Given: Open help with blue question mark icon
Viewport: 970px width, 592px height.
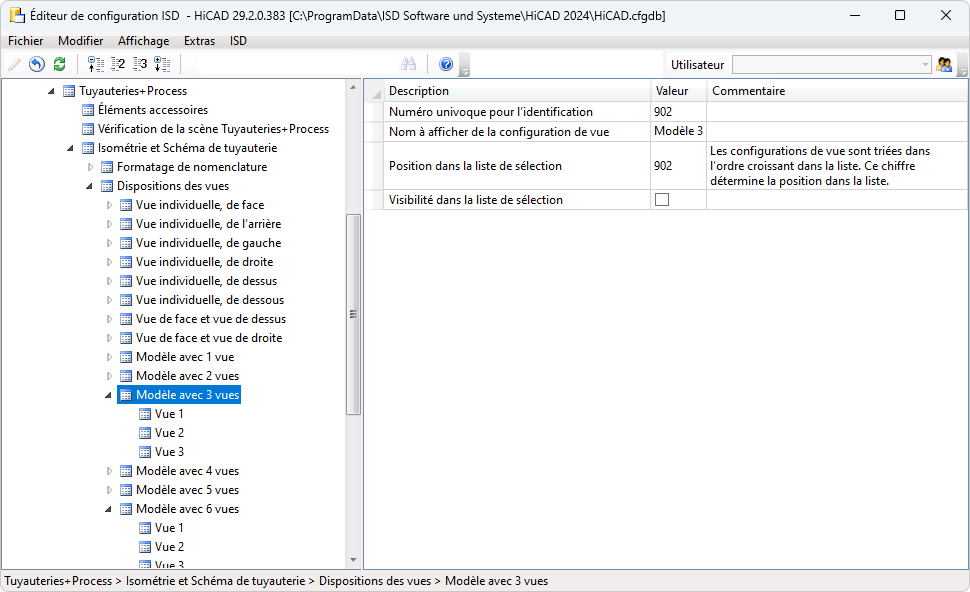Looking at the screenshot, I should [446, 64].
